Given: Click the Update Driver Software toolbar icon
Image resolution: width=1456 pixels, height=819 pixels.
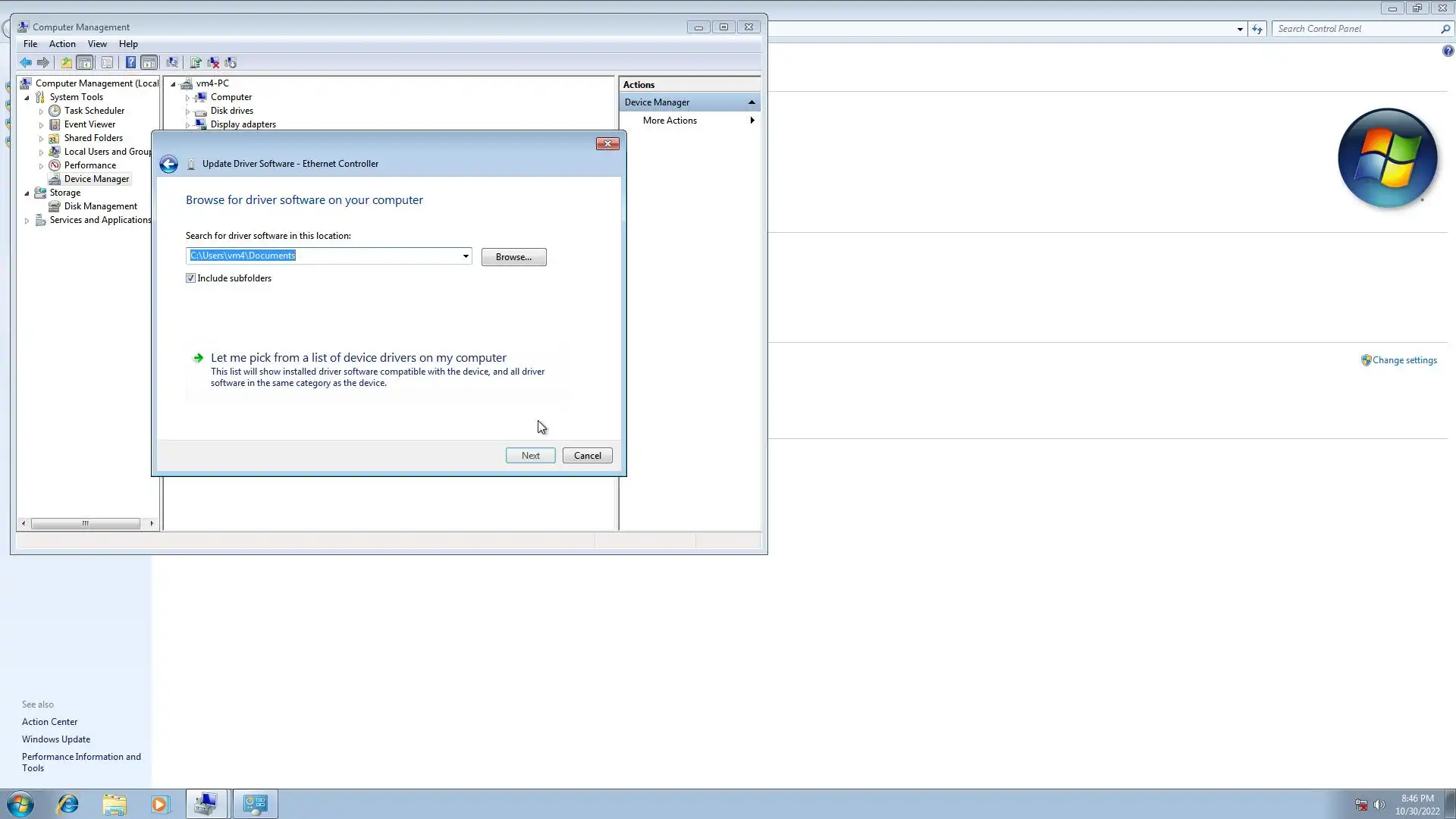Looking at the screenshot, I should 195,63.
